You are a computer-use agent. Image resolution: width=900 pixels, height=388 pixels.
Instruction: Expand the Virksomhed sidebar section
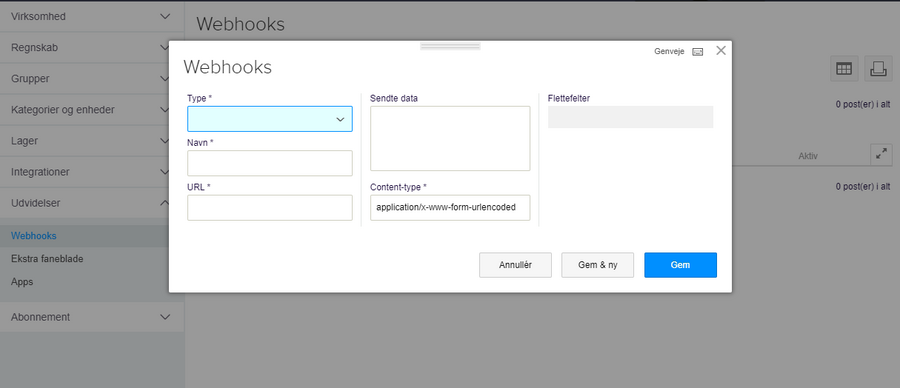pyautogui.click(x=92, y=17)
